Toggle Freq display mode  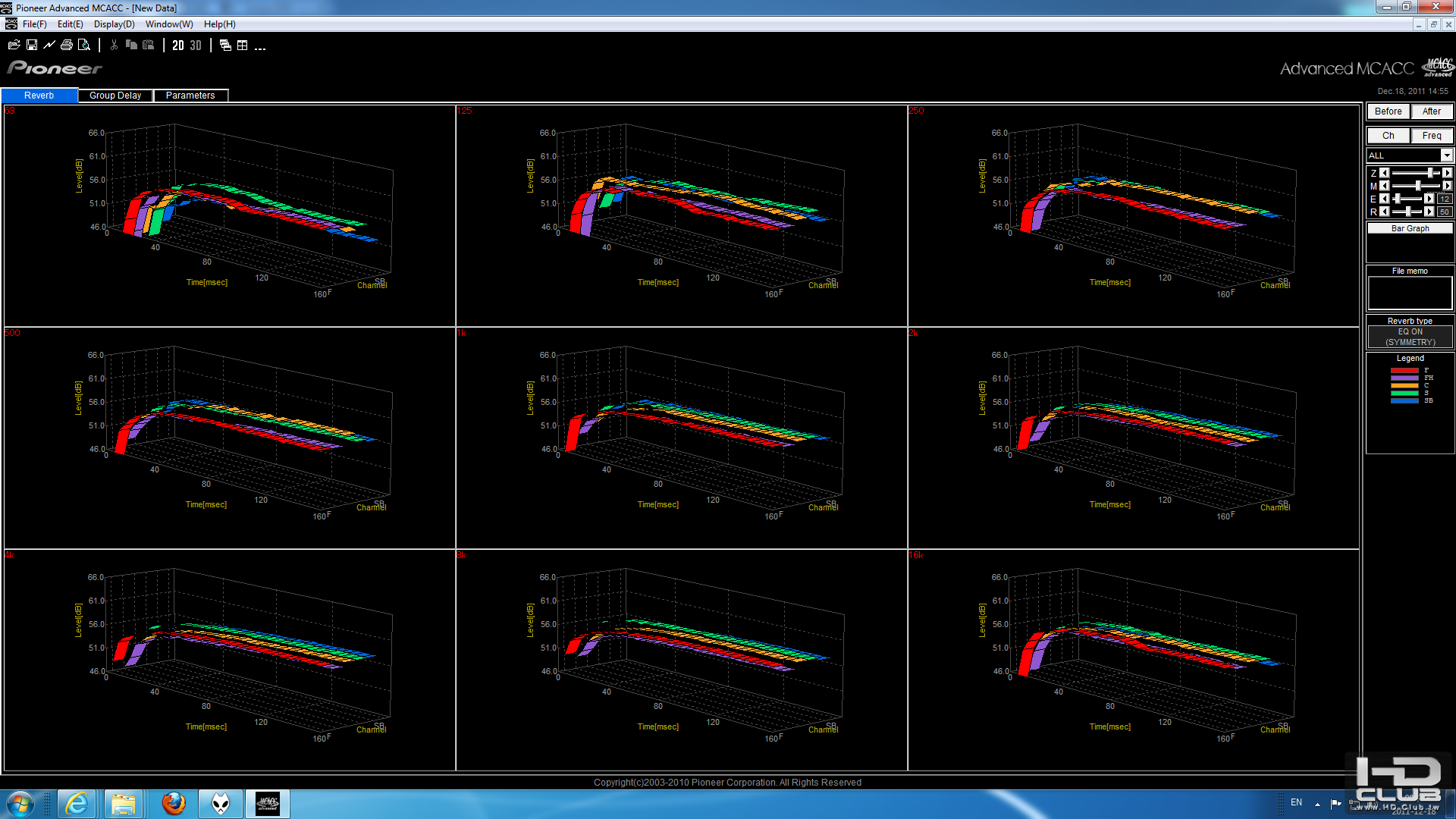point(1432,136)
